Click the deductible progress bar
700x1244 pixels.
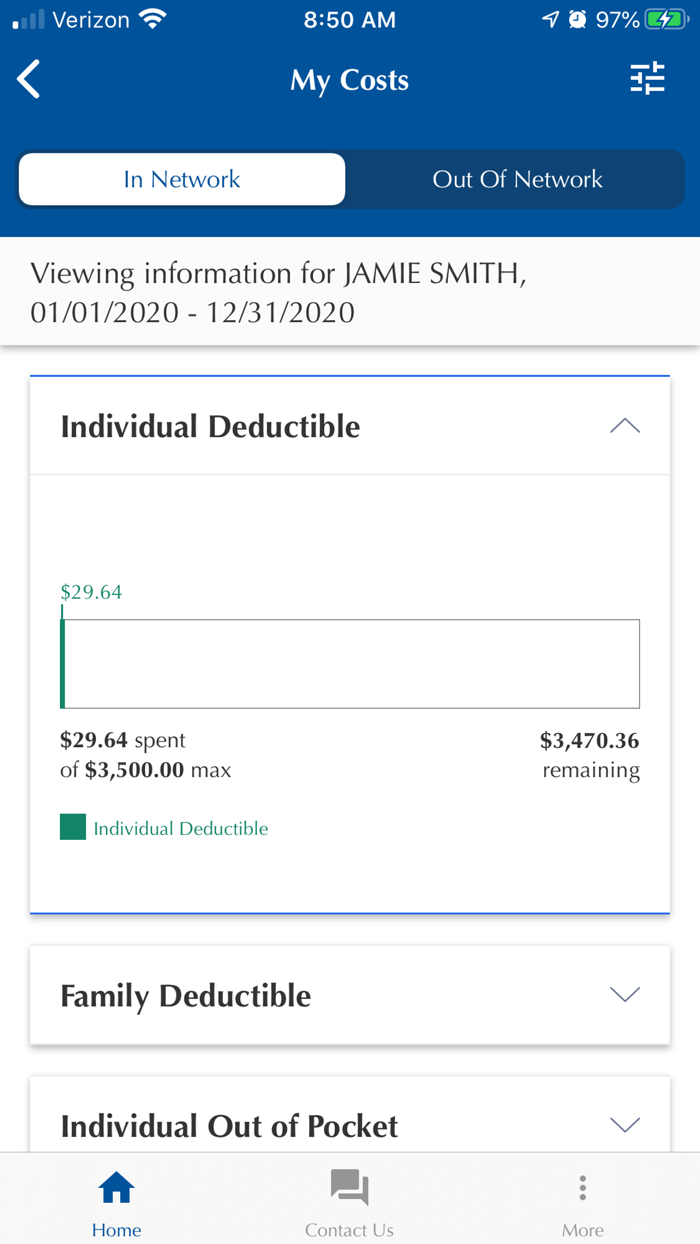click(x=350, y=664)
